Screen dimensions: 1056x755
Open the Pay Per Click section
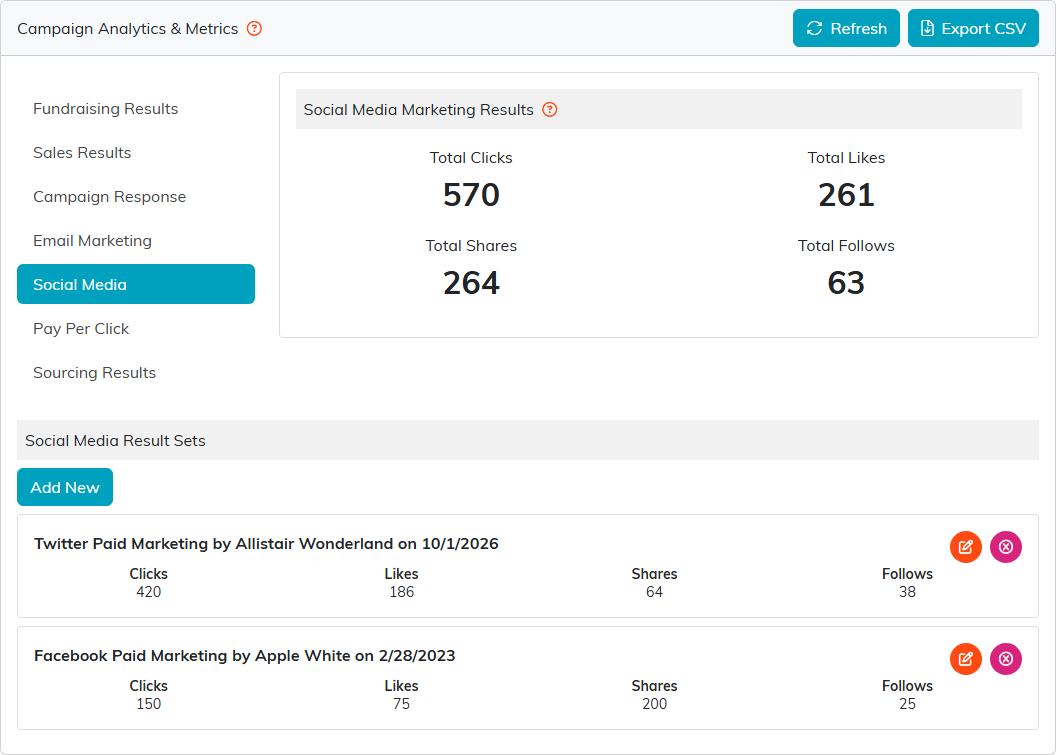(x=136, y=329)
